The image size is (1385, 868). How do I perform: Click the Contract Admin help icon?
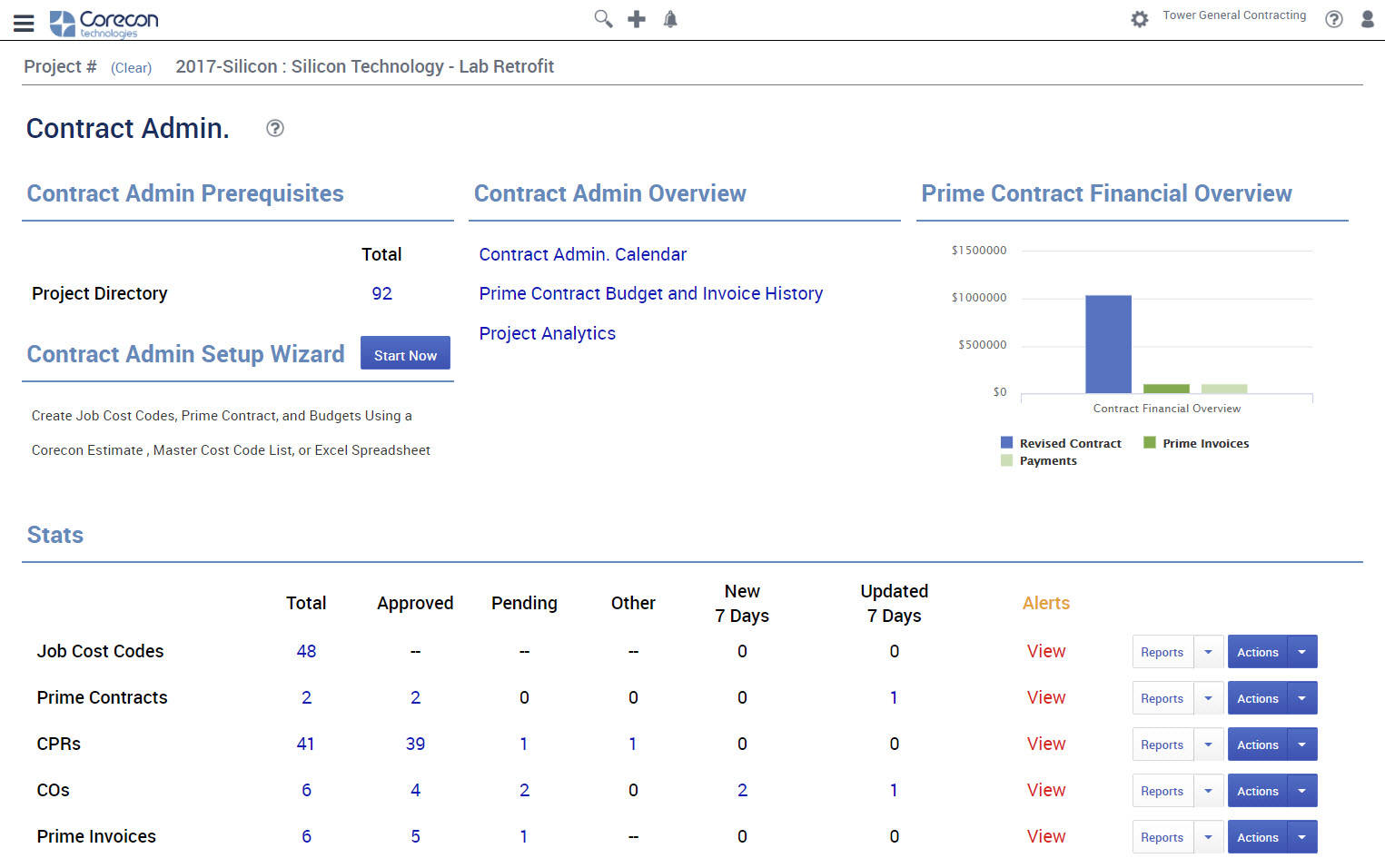[x=274, y=129]
